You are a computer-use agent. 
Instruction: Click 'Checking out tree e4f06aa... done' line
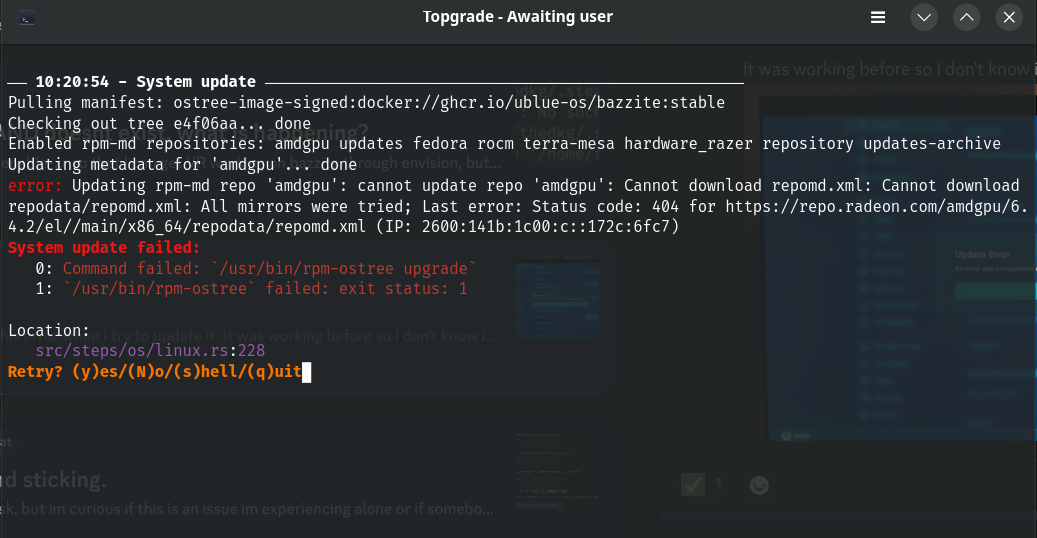[x=159, y=124]
